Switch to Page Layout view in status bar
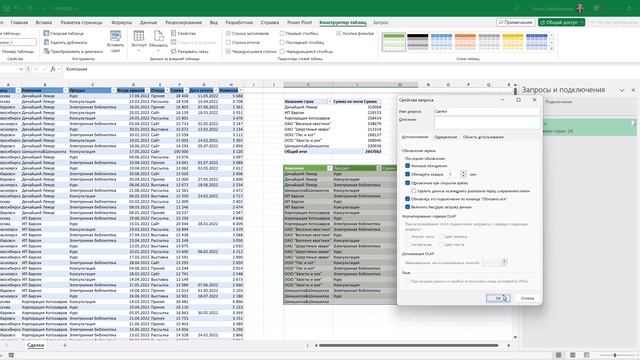 point(573,355)
